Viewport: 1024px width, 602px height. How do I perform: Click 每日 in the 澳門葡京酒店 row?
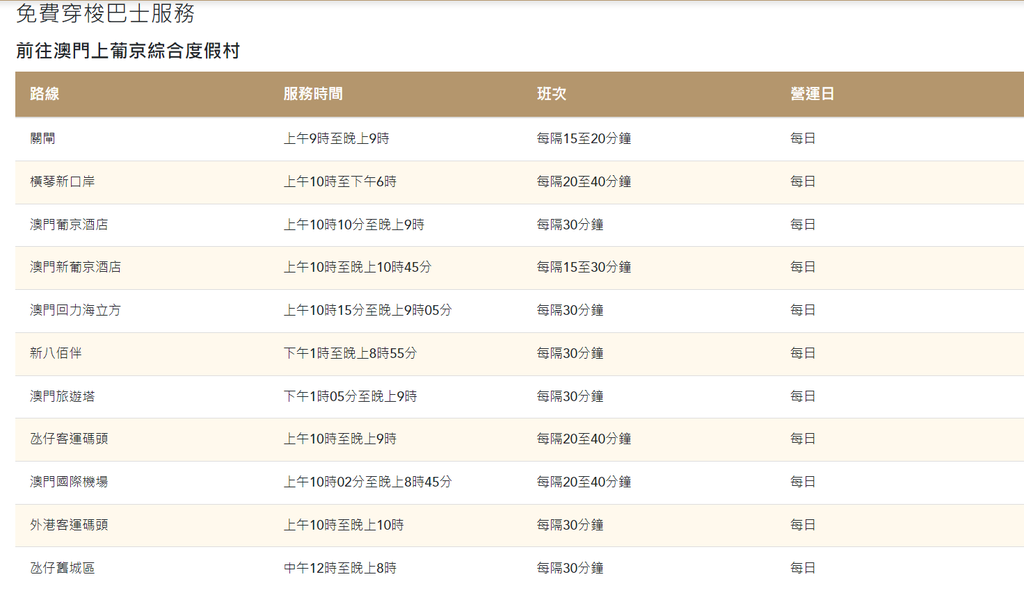pyautogui.click(x=803, y=225)
